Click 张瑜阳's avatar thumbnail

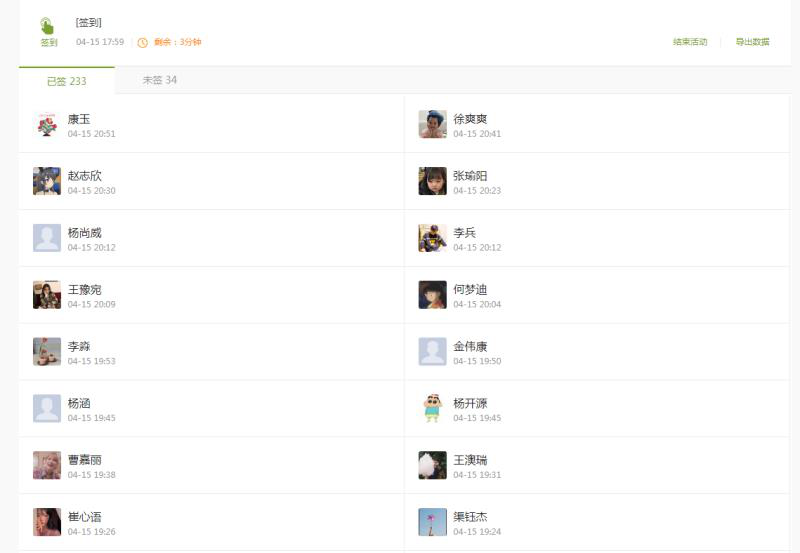pyautogui.click(x=432, y=181)
